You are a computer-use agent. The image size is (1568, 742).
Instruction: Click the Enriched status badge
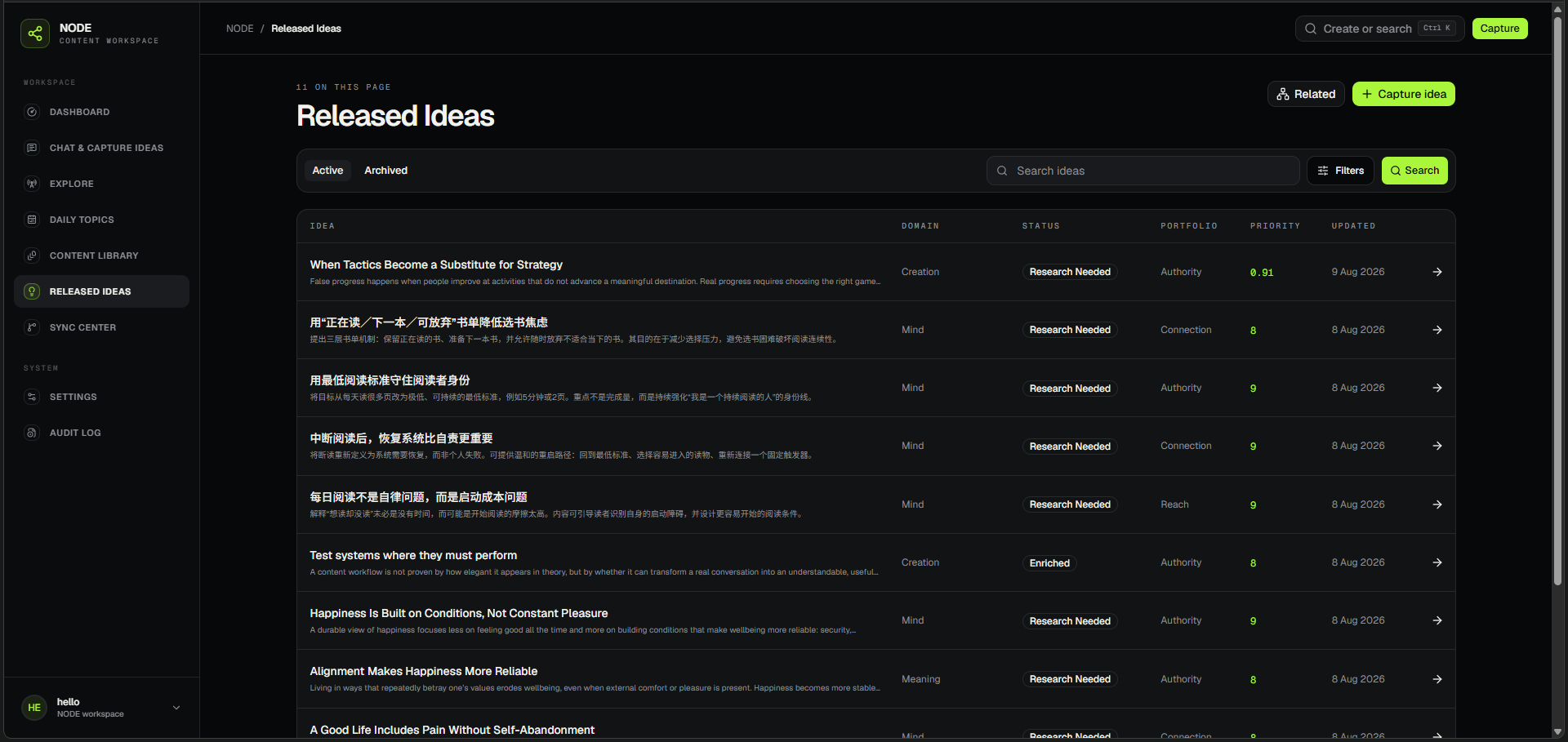tap(1049, 563)
